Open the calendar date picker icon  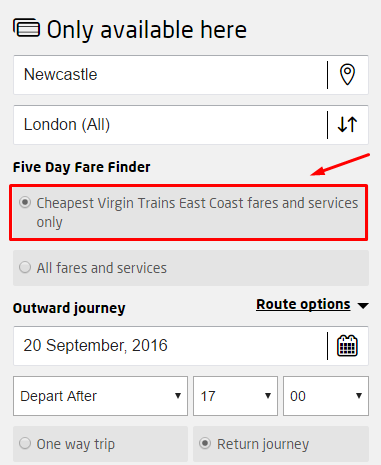[347, 346]
